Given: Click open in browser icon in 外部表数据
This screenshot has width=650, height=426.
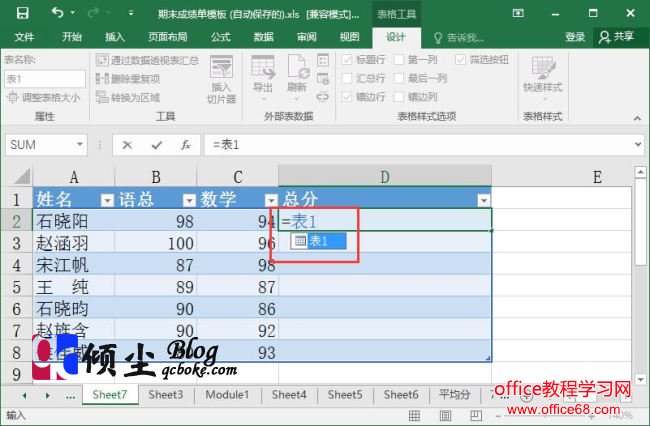Looking at the screenshot, I should (323, 78).
